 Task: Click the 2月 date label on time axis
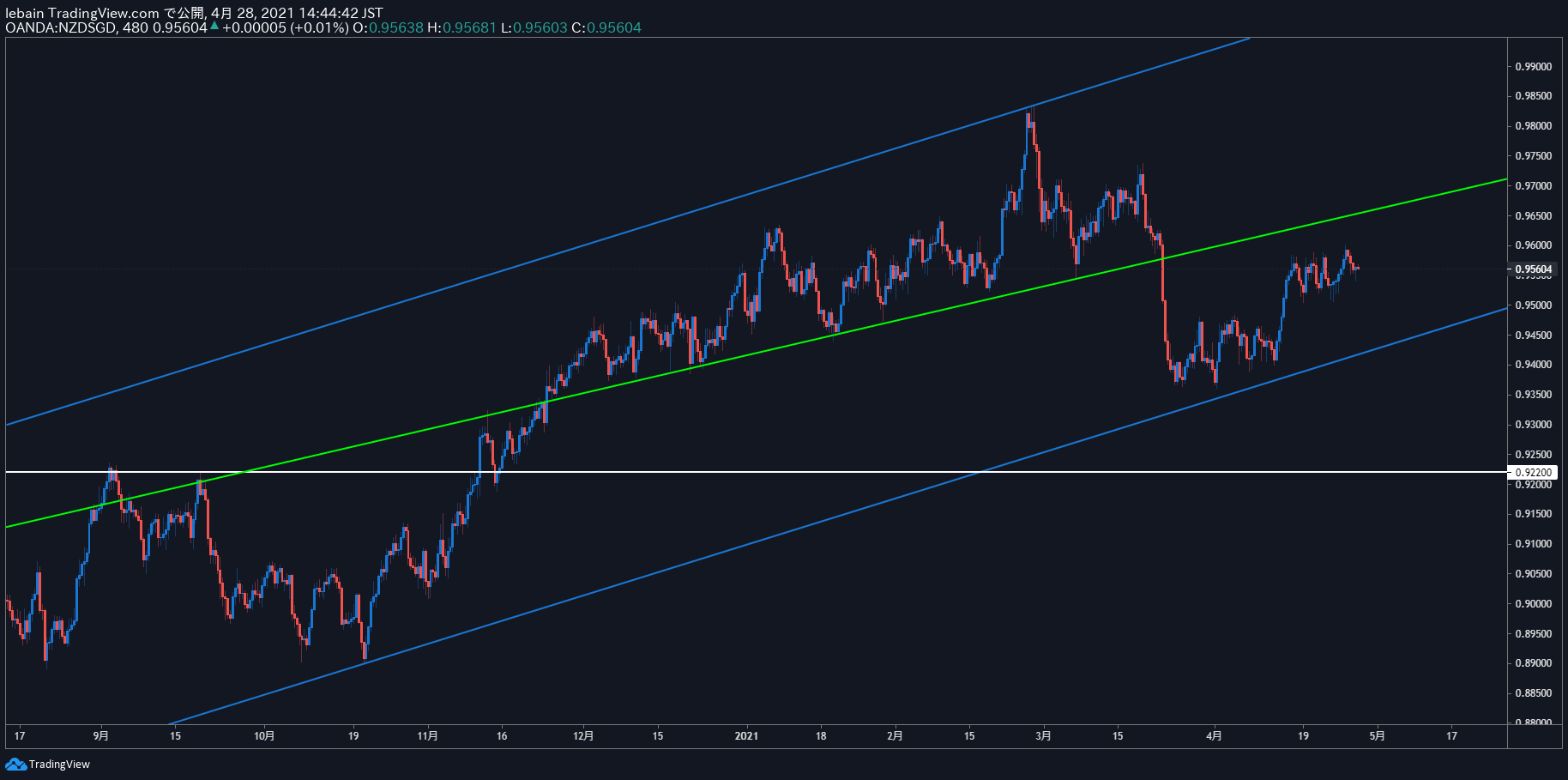[895, 736]
